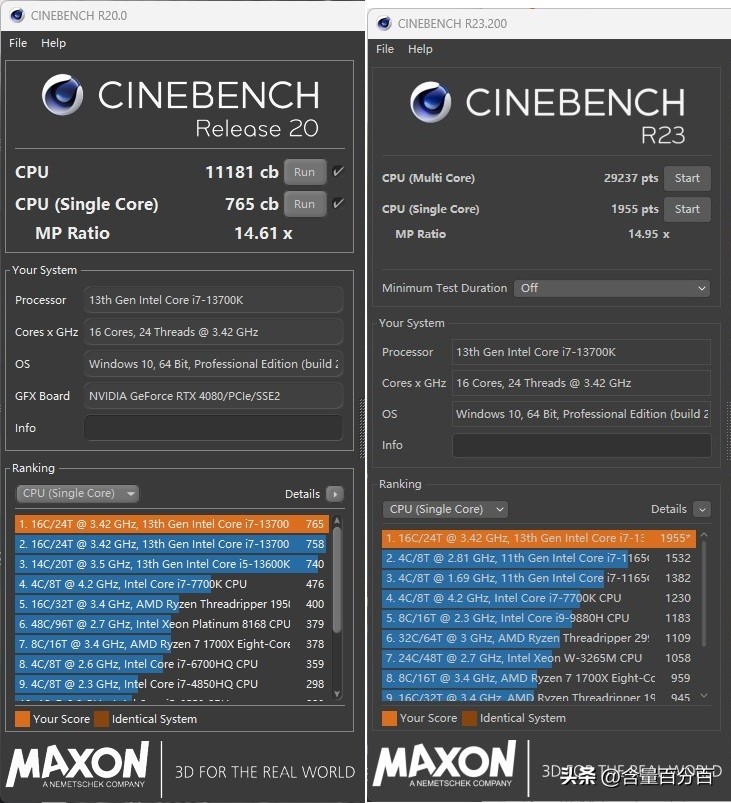Screen dimensions: 731x803
Task: Click the Cinebench R20 sphere logo
Action: [62, 95]
